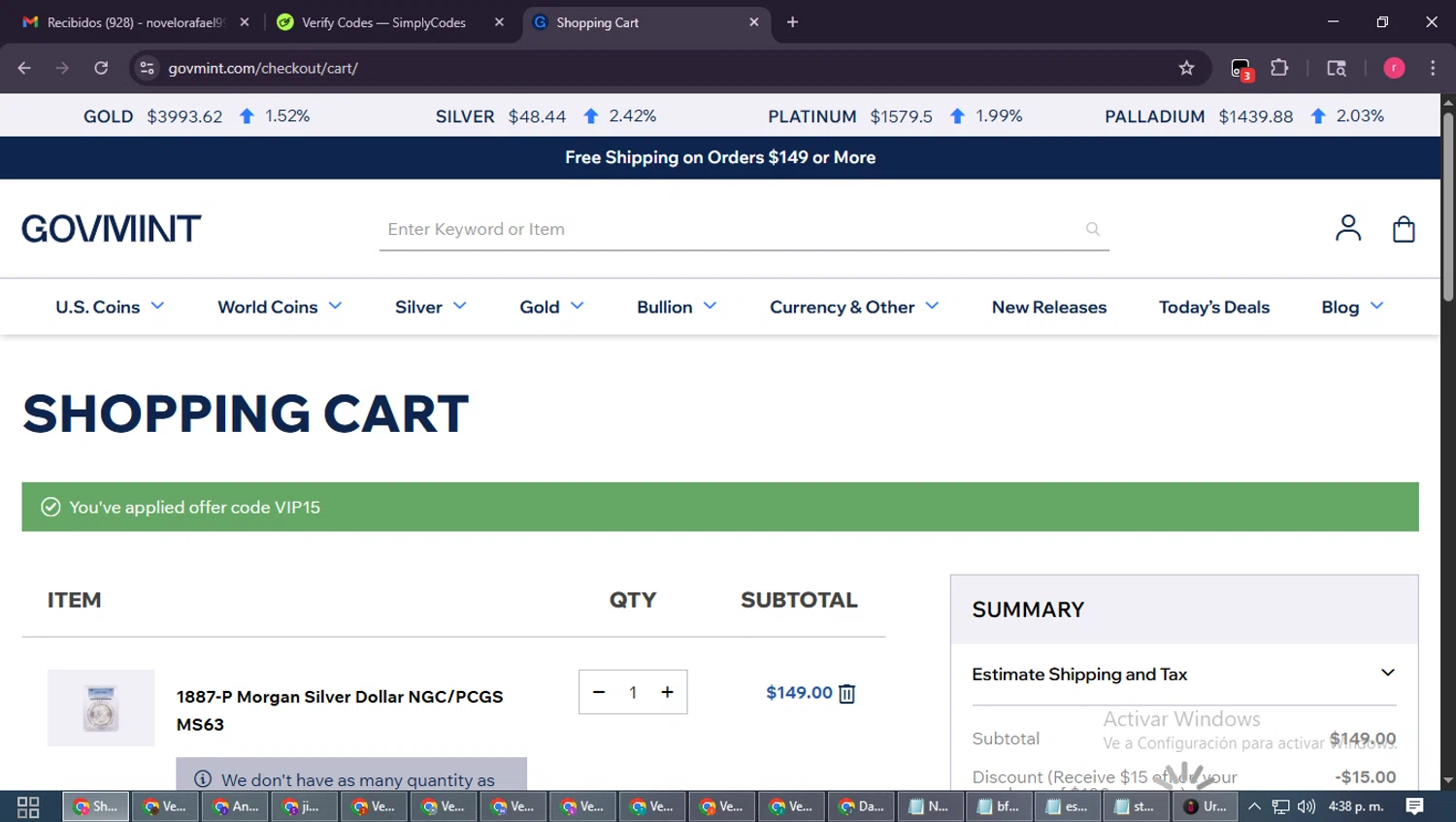Close the Gmail Recibidos tab
1456x822 pixels.
(245, 22)
